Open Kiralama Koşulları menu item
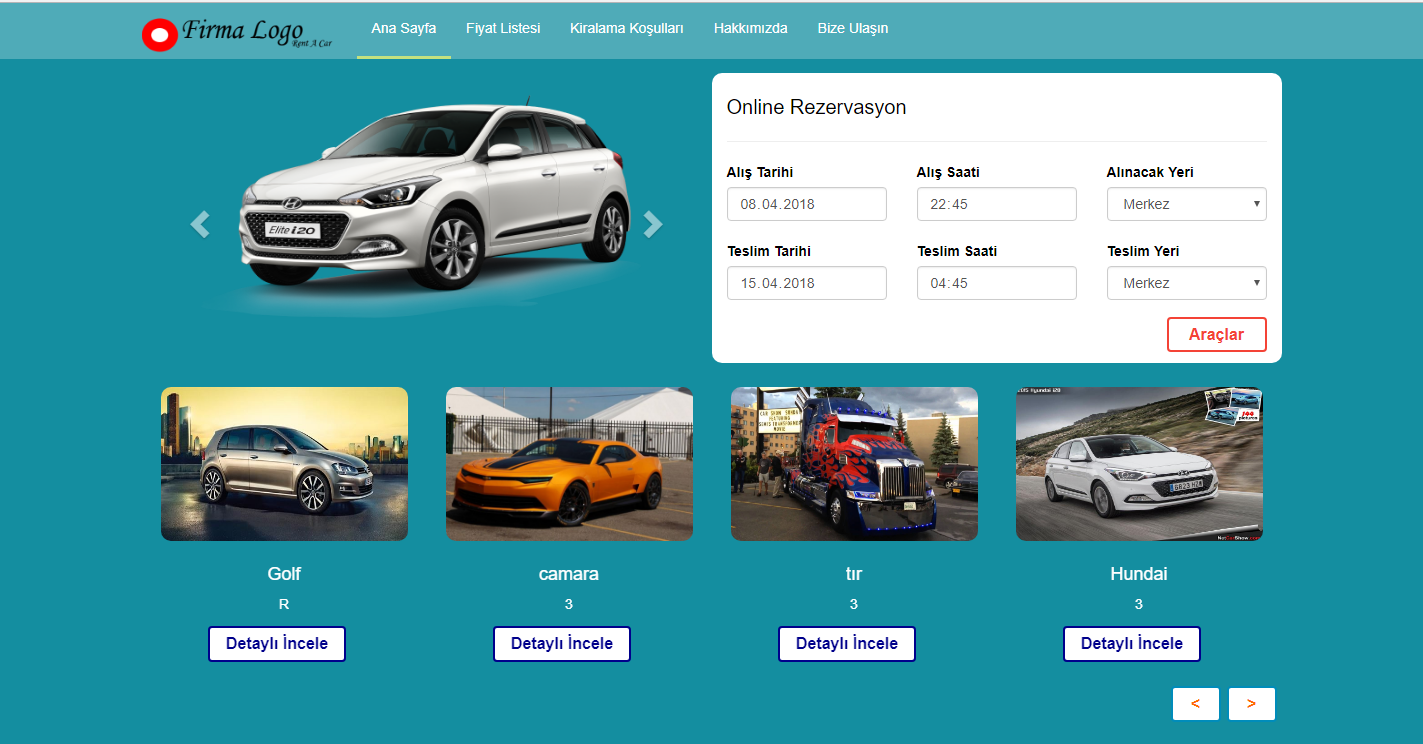The height and width of the screenshot is (744, 1423). point(627,28)
